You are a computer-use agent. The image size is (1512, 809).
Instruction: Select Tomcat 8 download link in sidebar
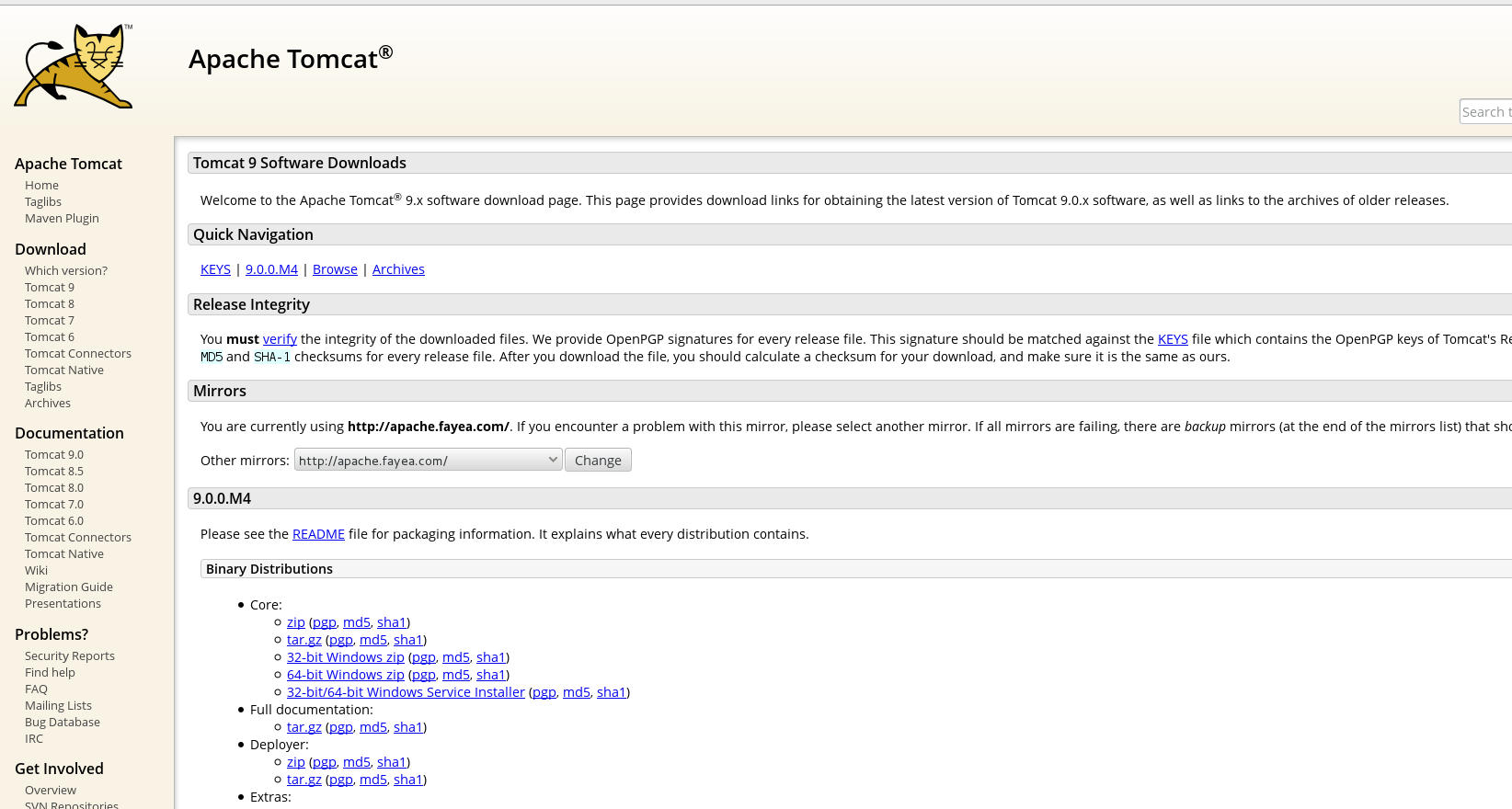click(x=50, y=303)
